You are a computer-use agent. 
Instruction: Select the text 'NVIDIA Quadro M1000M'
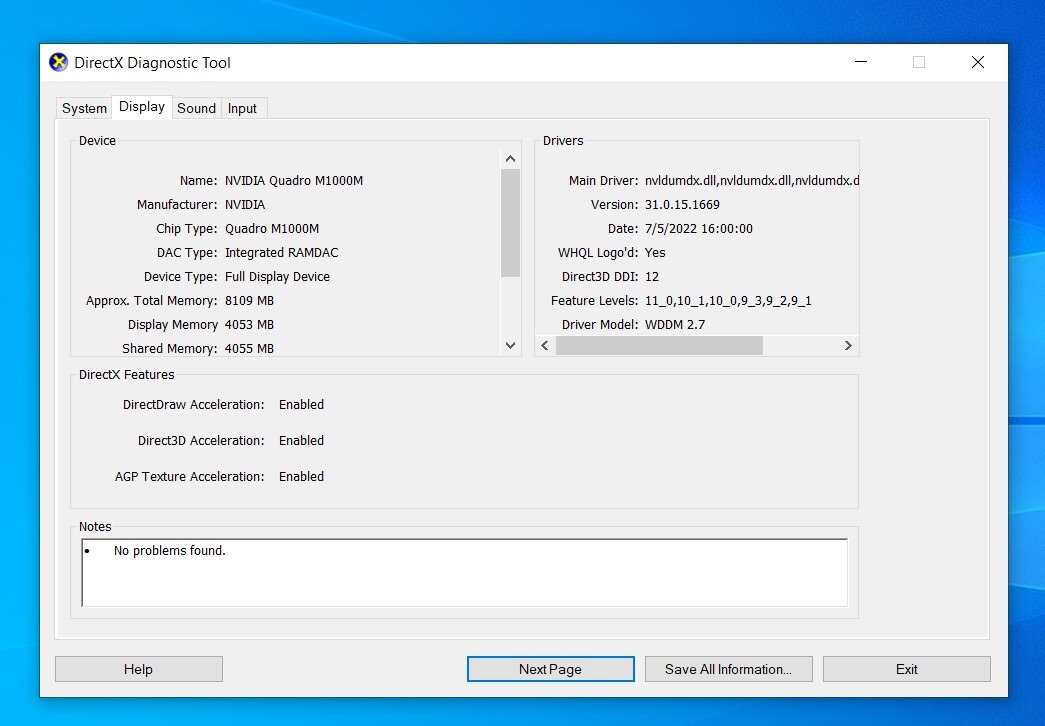click(294, 181)
